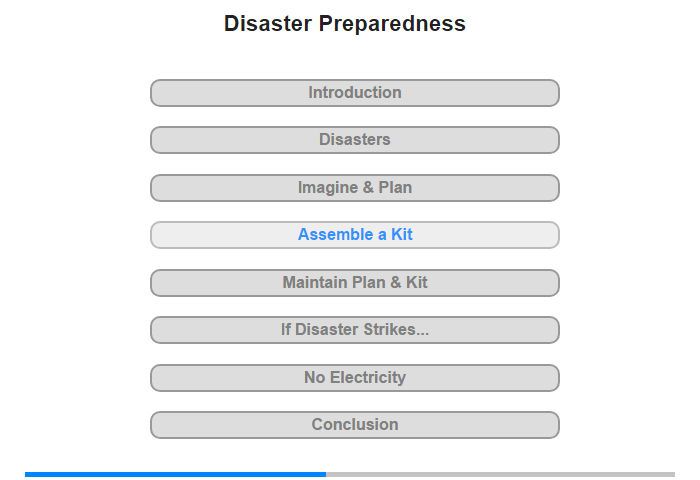The height and width of the screenshot is (480, 700).
Task: Select the highlighted blue menu item
Action: (354, 235)
